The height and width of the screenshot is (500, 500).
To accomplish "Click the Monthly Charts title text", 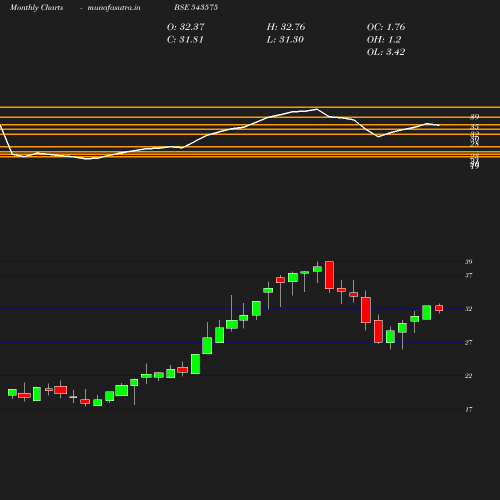I will click(x=36, y=8).
